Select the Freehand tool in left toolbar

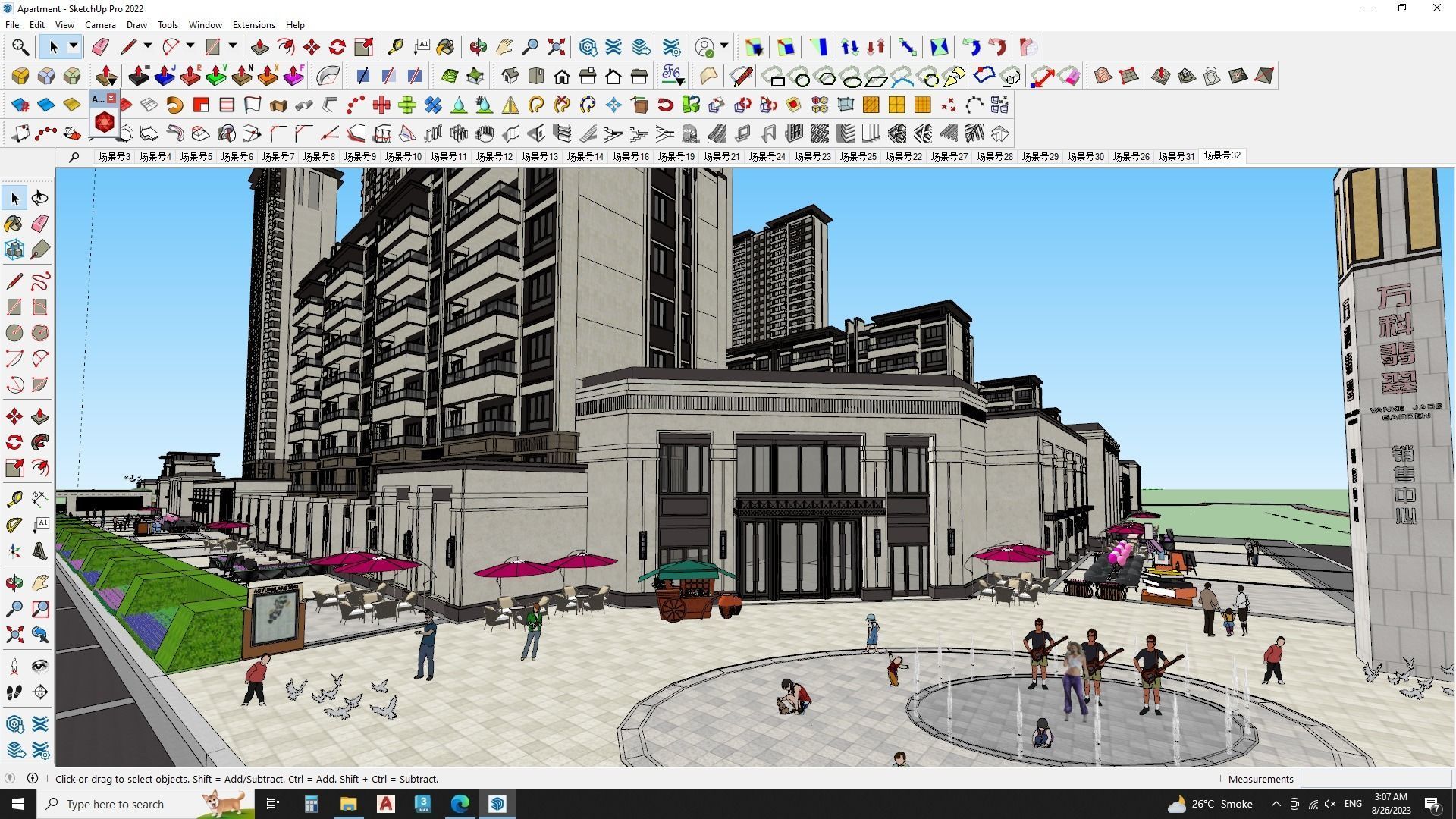pyautogui.click(x=40, y=281)
